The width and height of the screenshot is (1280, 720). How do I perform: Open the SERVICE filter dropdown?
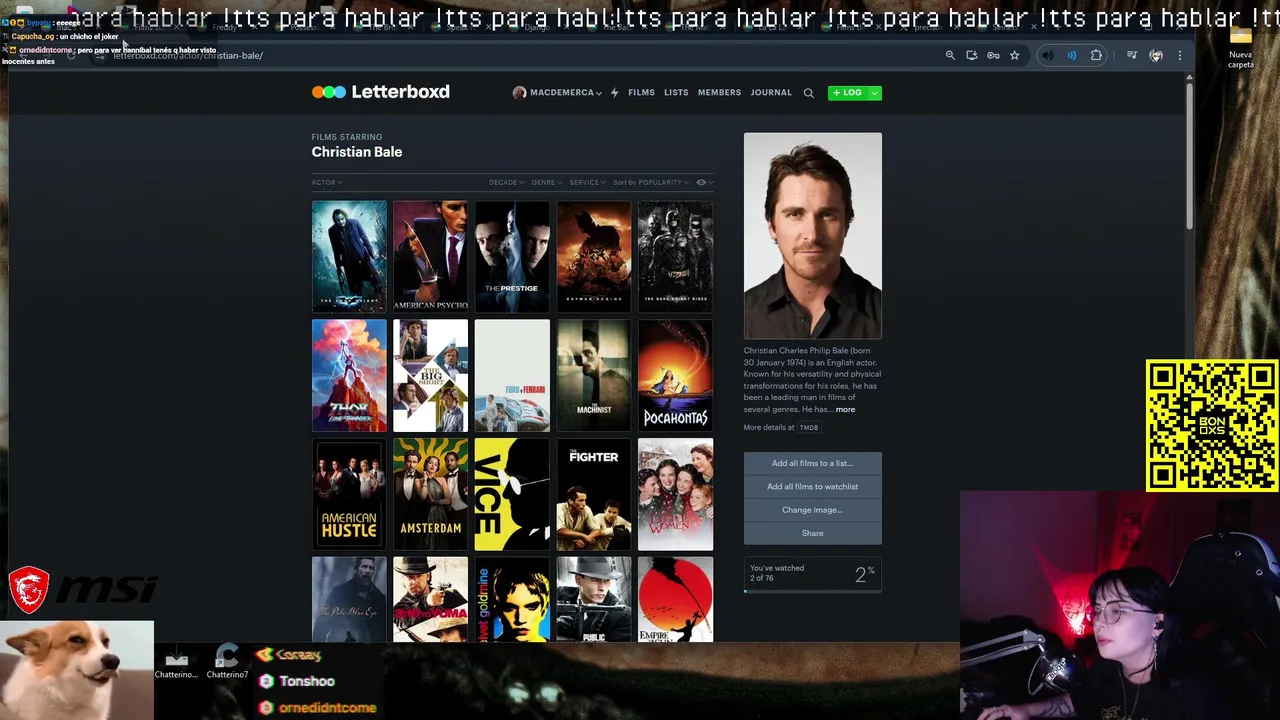[x=587, y=183]
